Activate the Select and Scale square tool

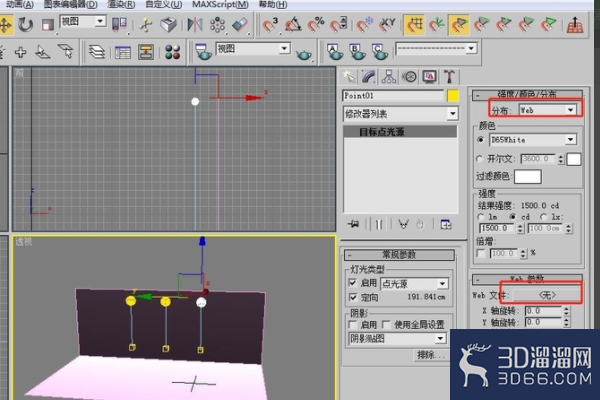(x=47, y=25)
